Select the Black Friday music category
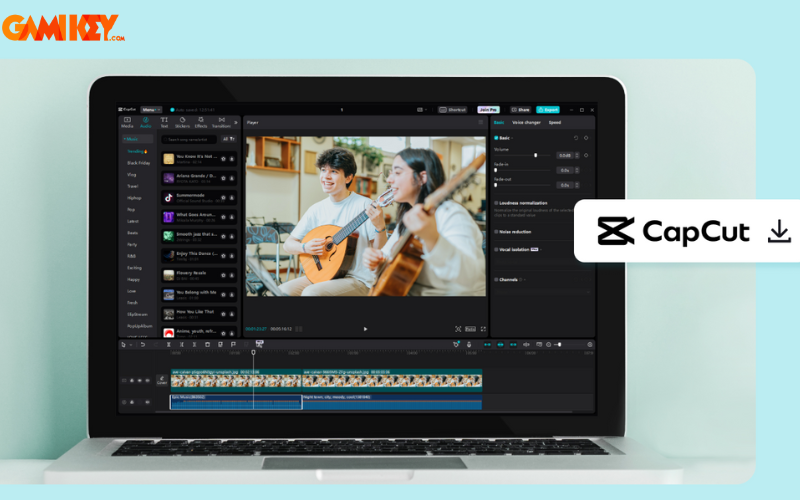 pyautogui.click(x=139, y=163)
